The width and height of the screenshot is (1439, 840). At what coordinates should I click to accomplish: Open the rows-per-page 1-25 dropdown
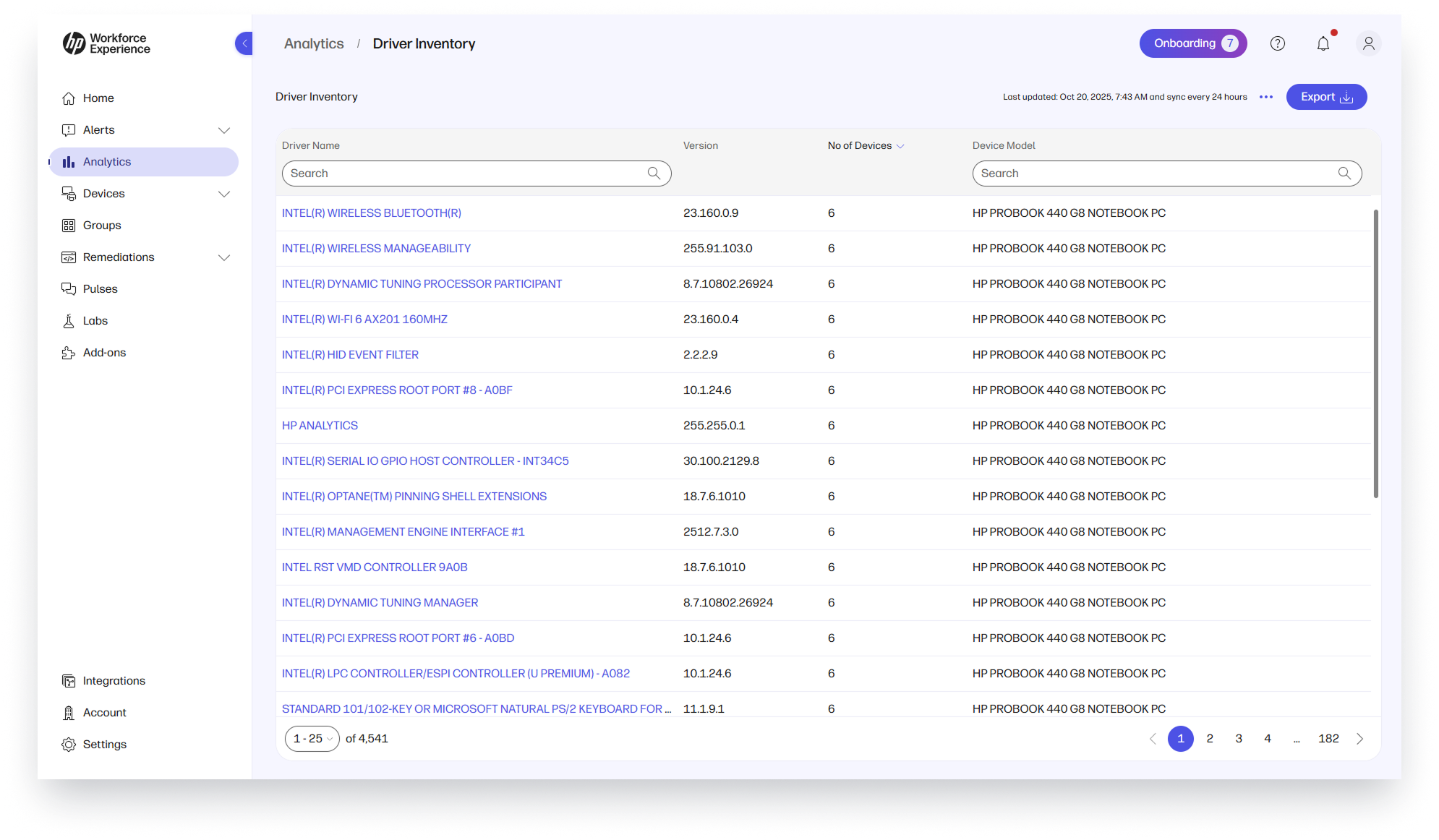(312, 738)
